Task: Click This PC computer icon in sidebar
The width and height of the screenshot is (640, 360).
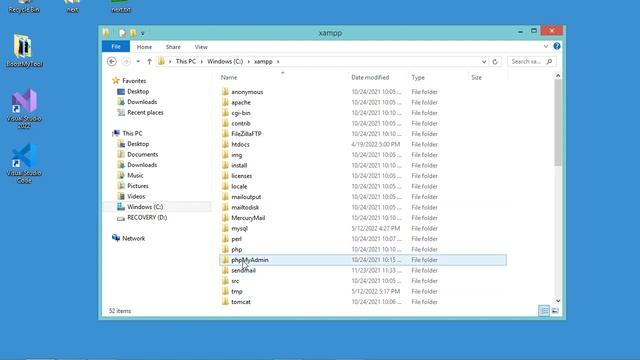Action: click(116, 133)
